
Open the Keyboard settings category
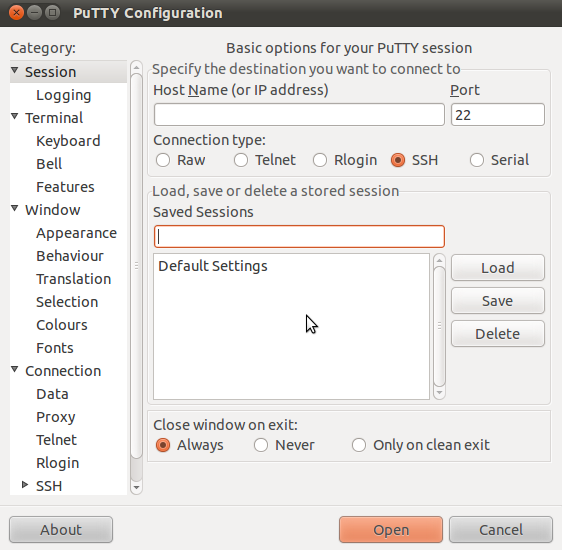[x=68, y=141]
